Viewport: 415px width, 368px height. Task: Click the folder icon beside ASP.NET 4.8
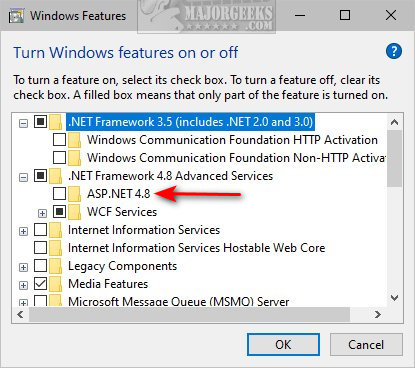tap(75, 194)
